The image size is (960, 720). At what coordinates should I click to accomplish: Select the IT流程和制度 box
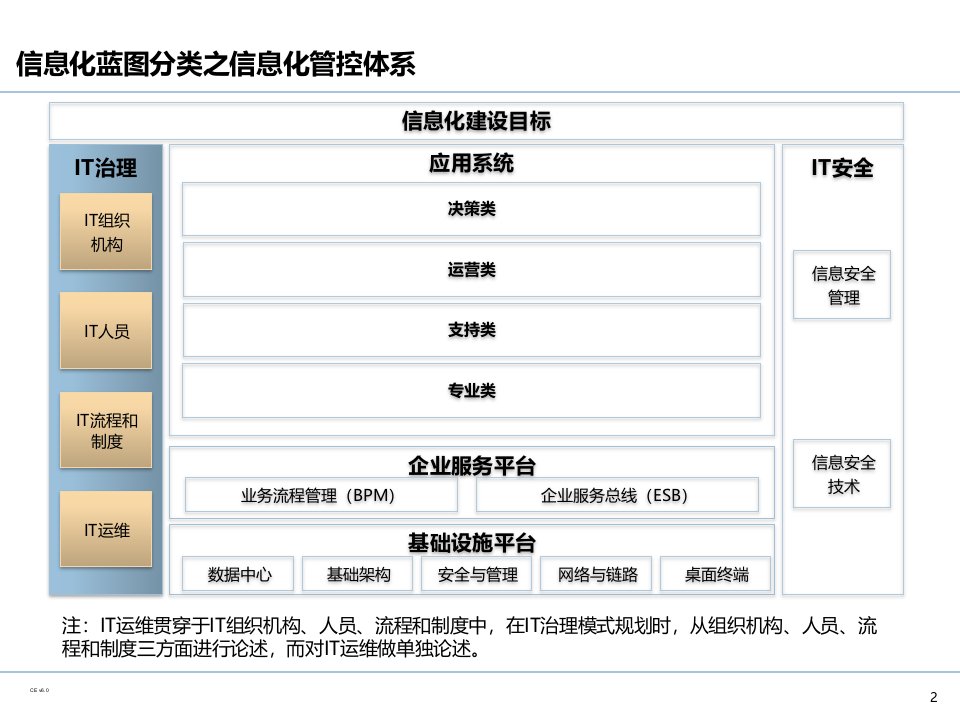pyautogui.click(x=106, y=430)
